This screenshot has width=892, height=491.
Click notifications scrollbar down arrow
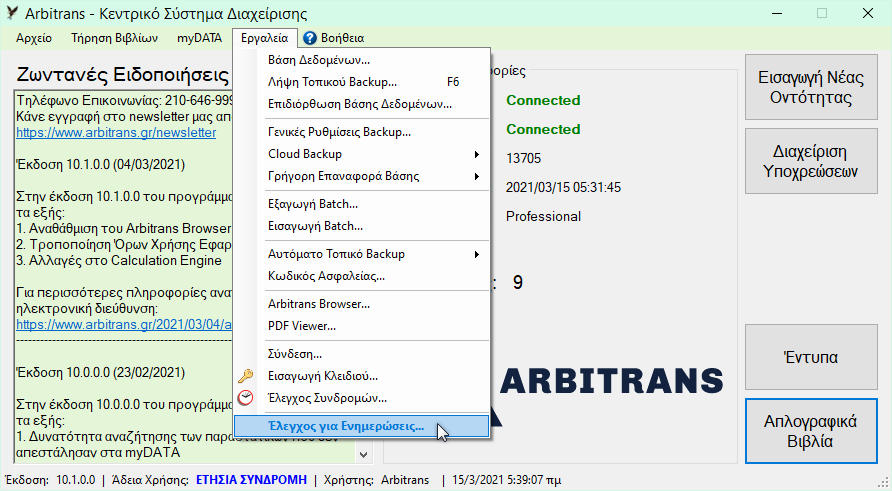click(363, 455)
